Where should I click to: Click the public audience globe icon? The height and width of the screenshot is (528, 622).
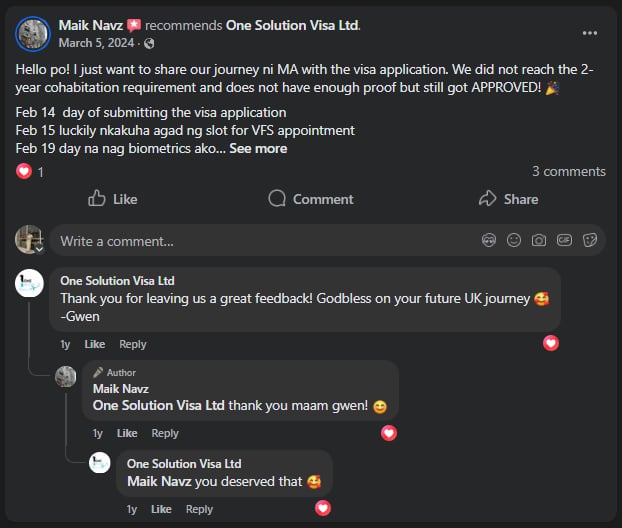tap(149, 44)
